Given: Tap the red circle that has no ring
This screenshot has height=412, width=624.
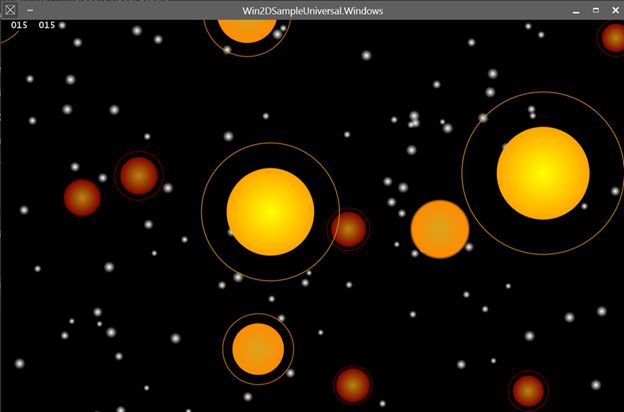Looking at the screenshot, I should (82, 198).
